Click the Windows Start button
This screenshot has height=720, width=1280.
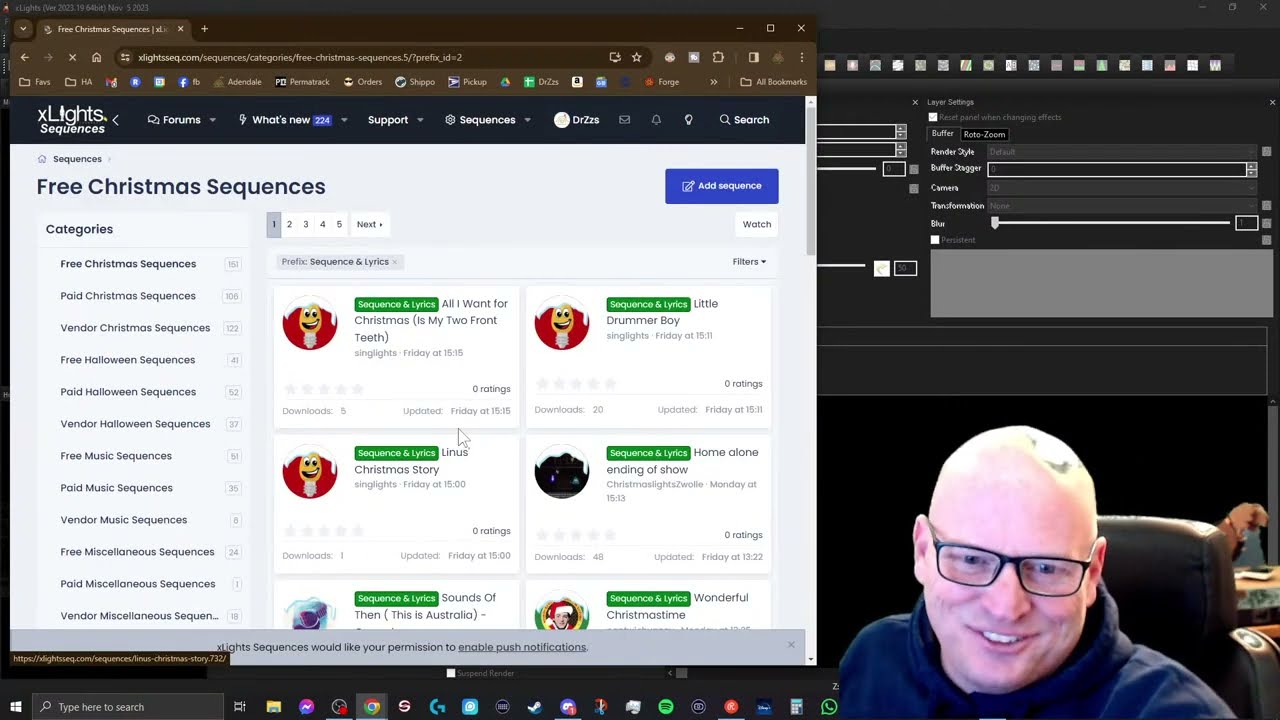16,707
